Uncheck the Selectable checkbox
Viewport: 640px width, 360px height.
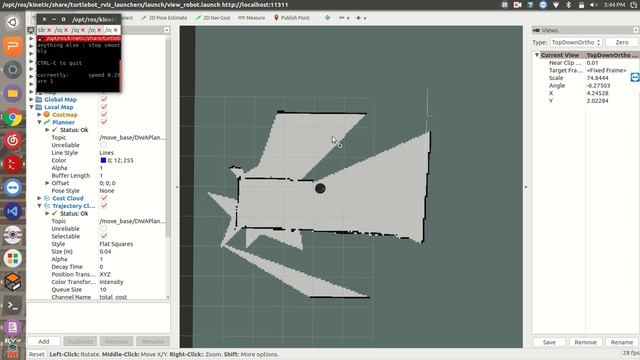point(104,236)
